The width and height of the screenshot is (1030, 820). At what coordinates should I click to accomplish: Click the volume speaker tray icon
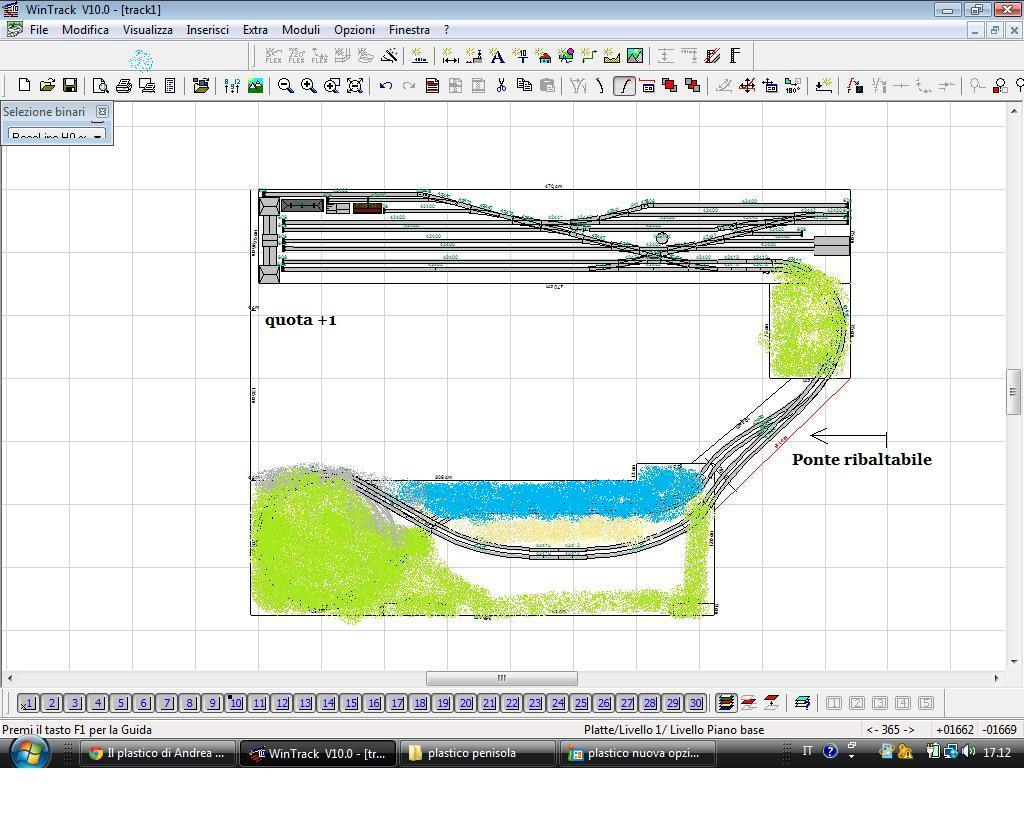968,751
